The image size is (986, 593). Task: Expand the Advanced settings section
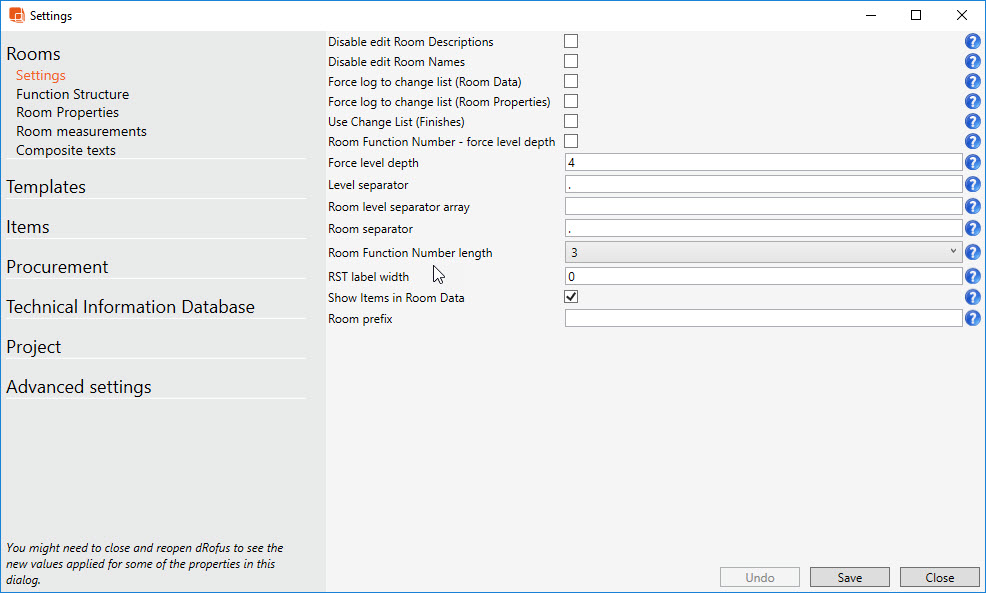(79, 387)
